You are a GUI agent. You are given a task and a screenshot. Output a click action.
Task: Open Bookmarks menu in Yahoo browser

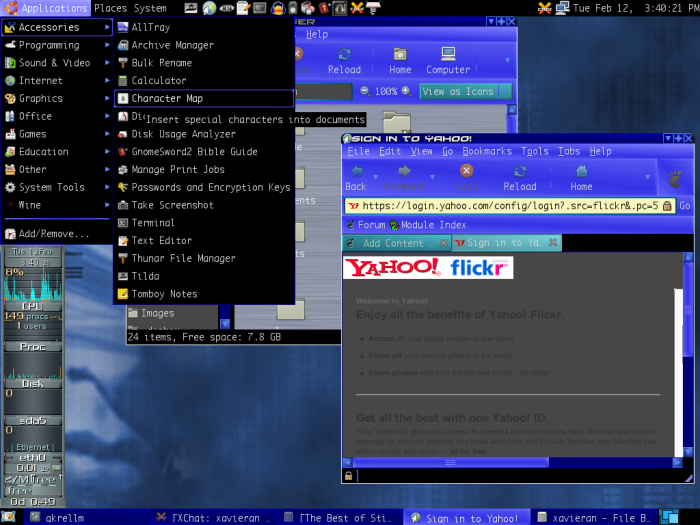coord(487,152)
